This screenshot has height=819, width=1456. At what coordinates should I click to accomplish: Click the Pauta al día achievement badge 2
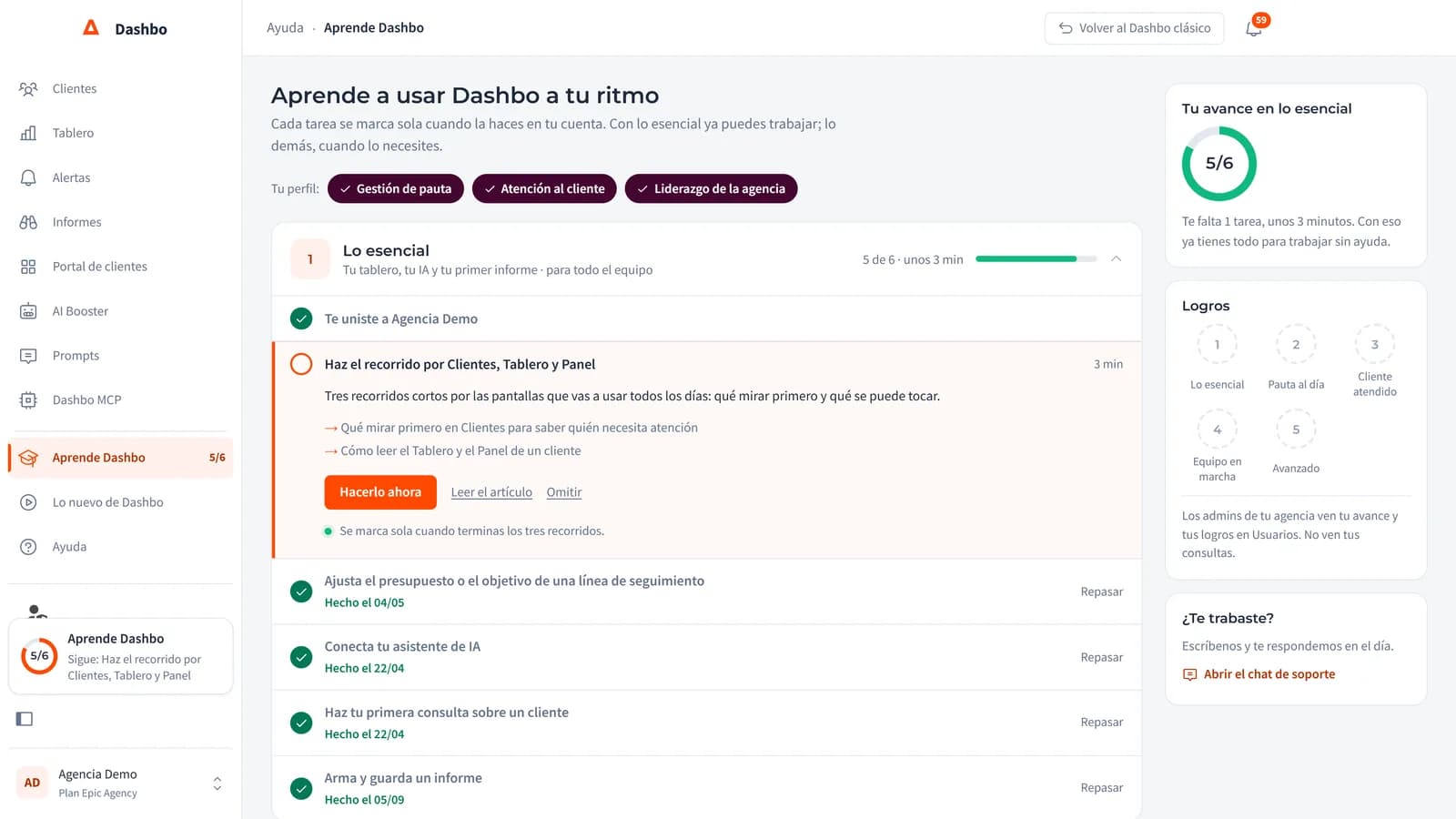click(1296, 345)
